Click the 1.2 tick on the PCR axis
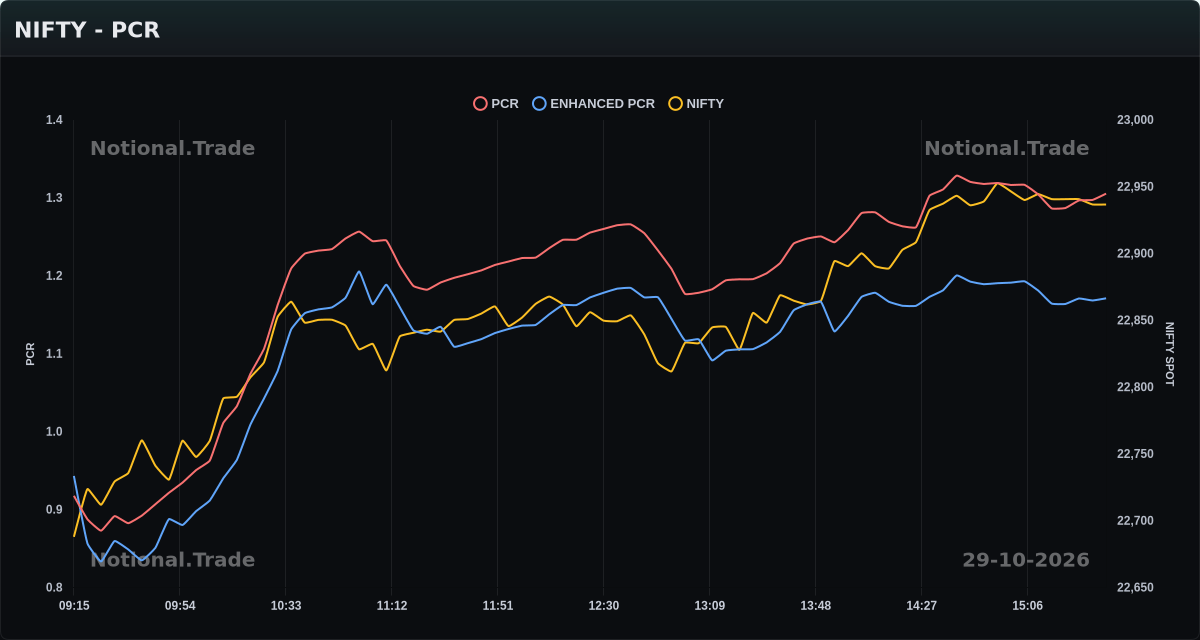The image size is (1200, 640). pyautogui.click(x=54, y=276)
